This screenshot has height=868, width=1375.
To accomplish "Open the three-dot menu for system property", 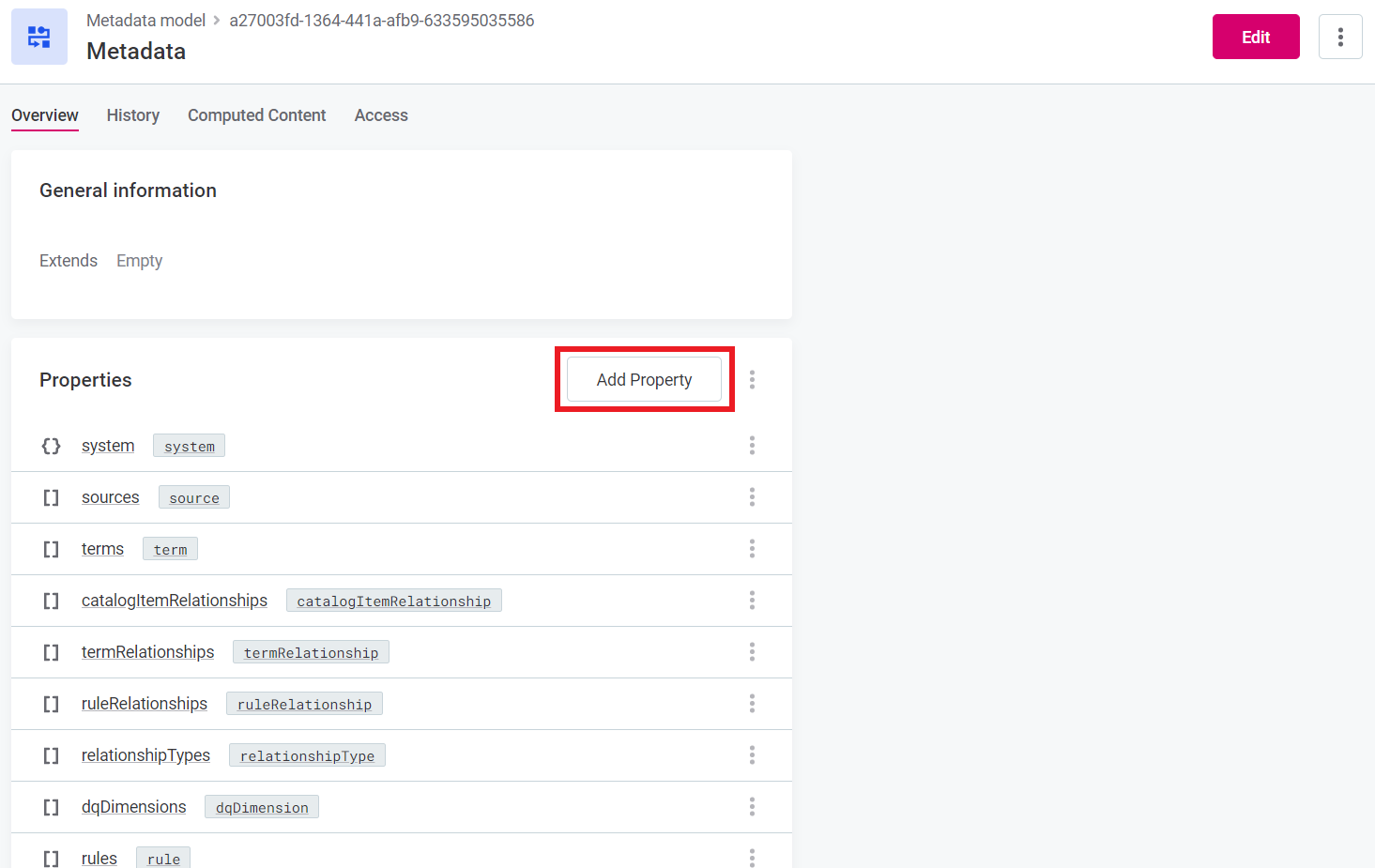I will point(752,446).
